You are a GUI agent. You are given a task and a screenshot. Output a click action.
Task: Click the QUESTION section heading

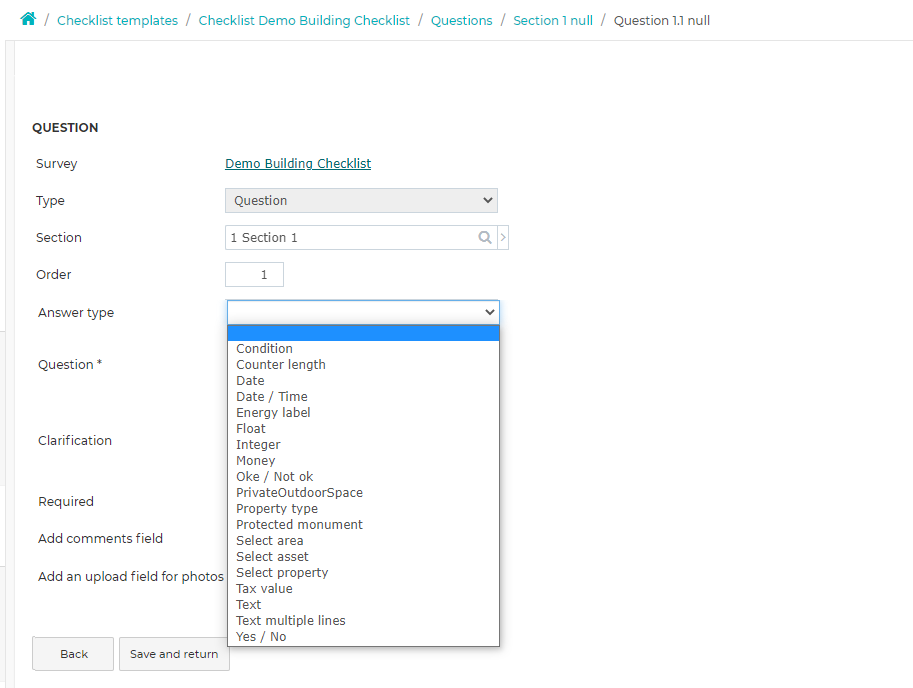pos(65,127)
